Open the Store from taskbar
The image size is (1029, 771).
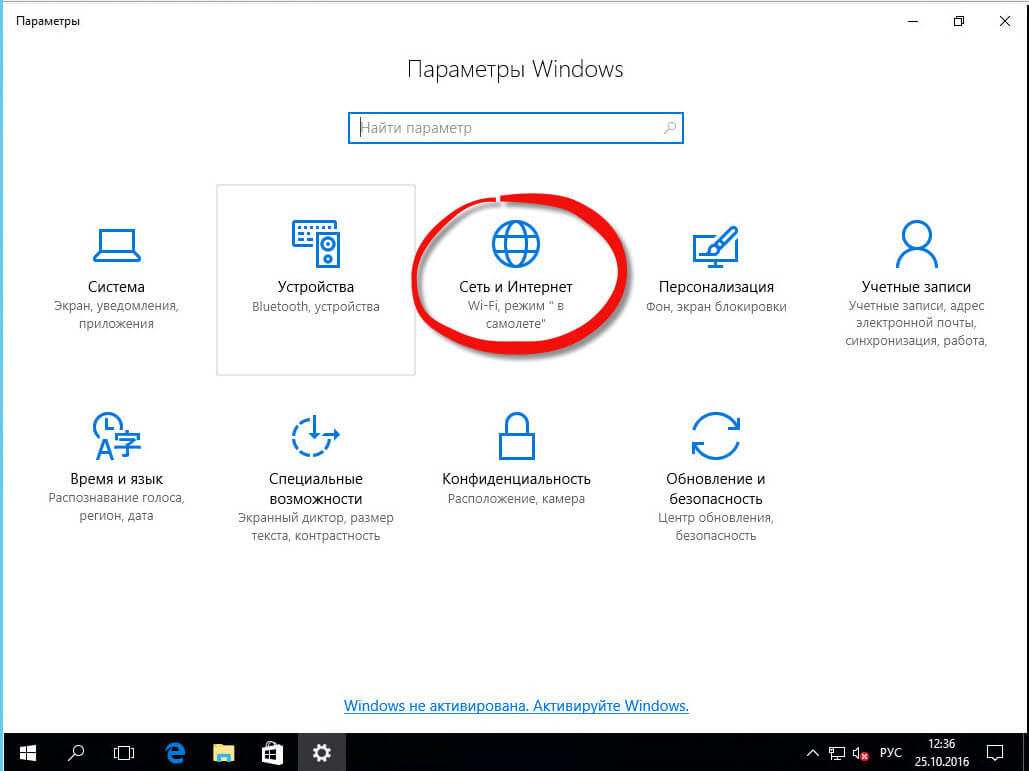point(271,752)
